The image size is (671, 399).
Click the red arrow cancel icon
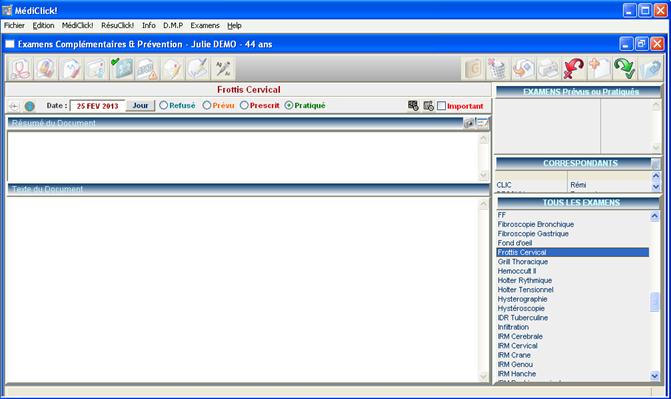click(574, 68)
